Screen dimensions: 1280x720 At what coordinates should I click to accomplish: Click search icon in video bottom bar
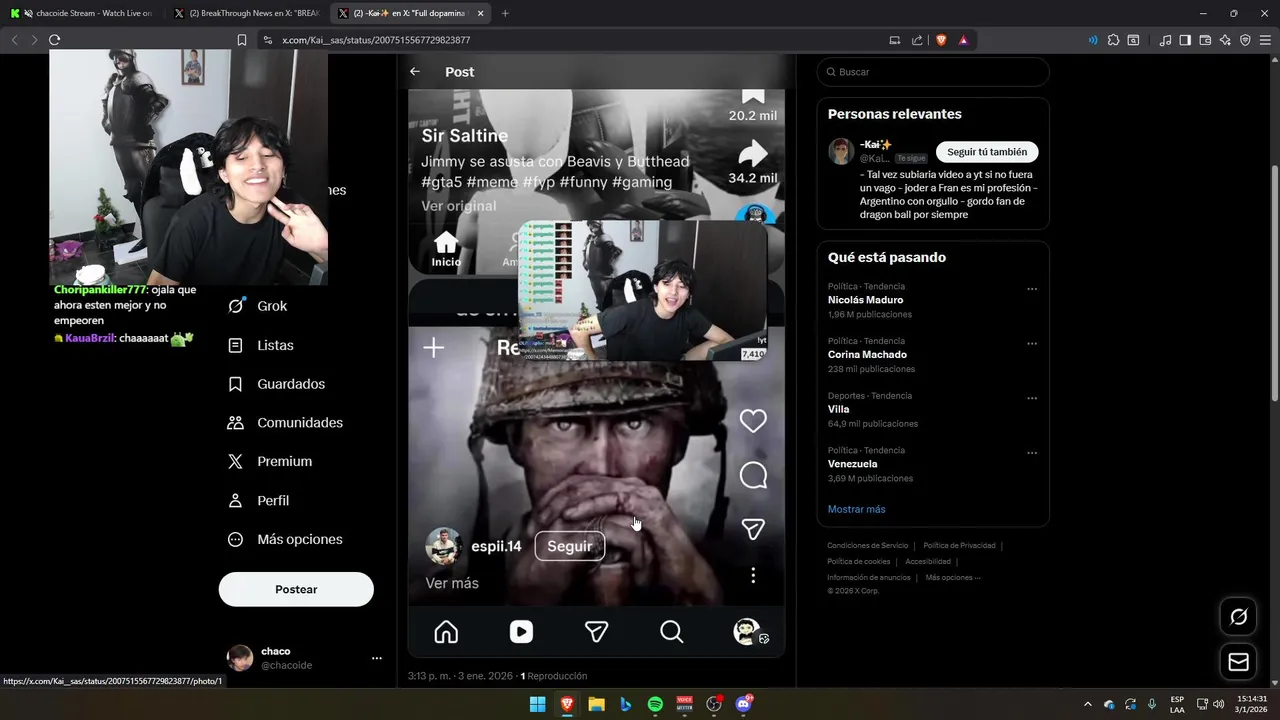[x=671, y=632]
